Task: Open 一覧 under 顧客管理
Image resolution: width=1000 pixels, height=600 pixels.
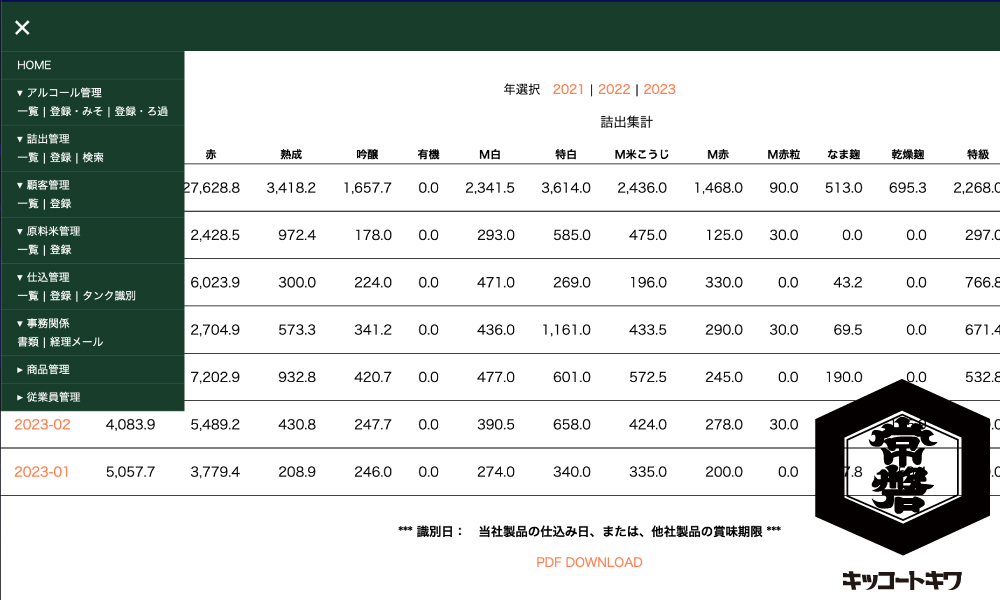Action: point(28,203)
